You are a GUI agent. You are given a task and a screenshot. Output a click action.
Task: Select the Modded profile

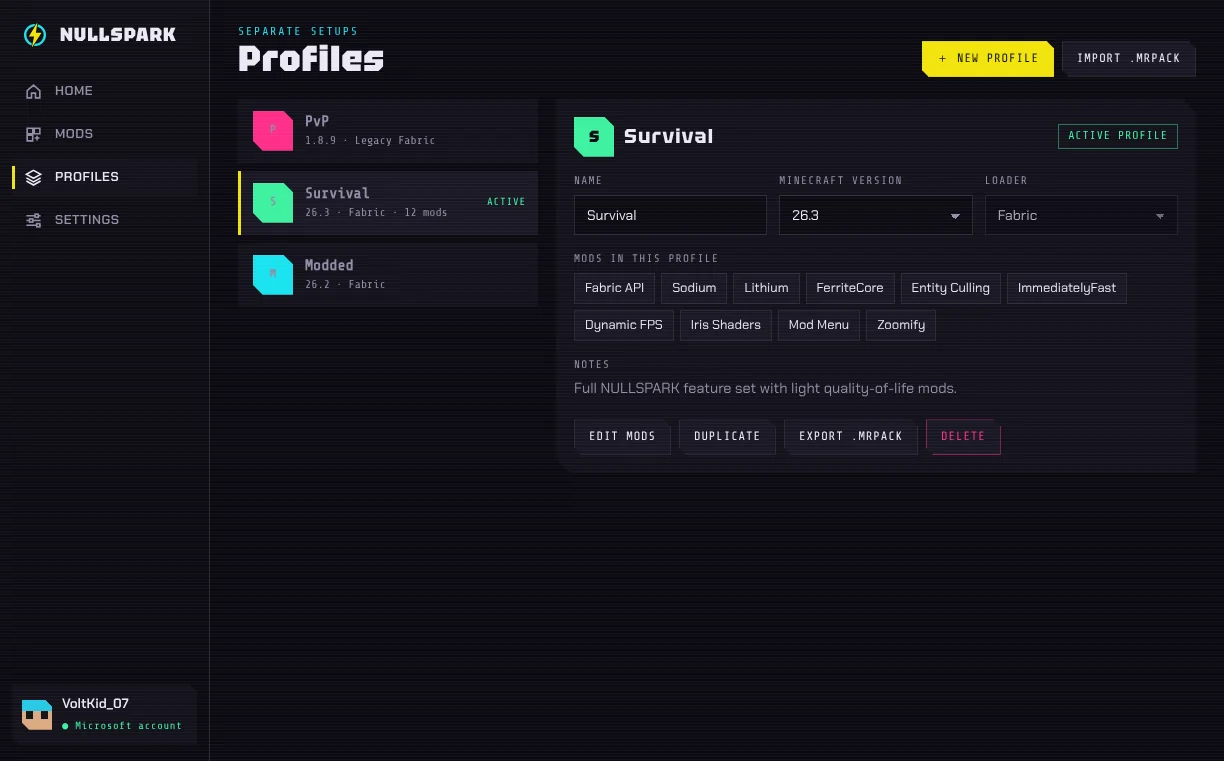point(388,275)
